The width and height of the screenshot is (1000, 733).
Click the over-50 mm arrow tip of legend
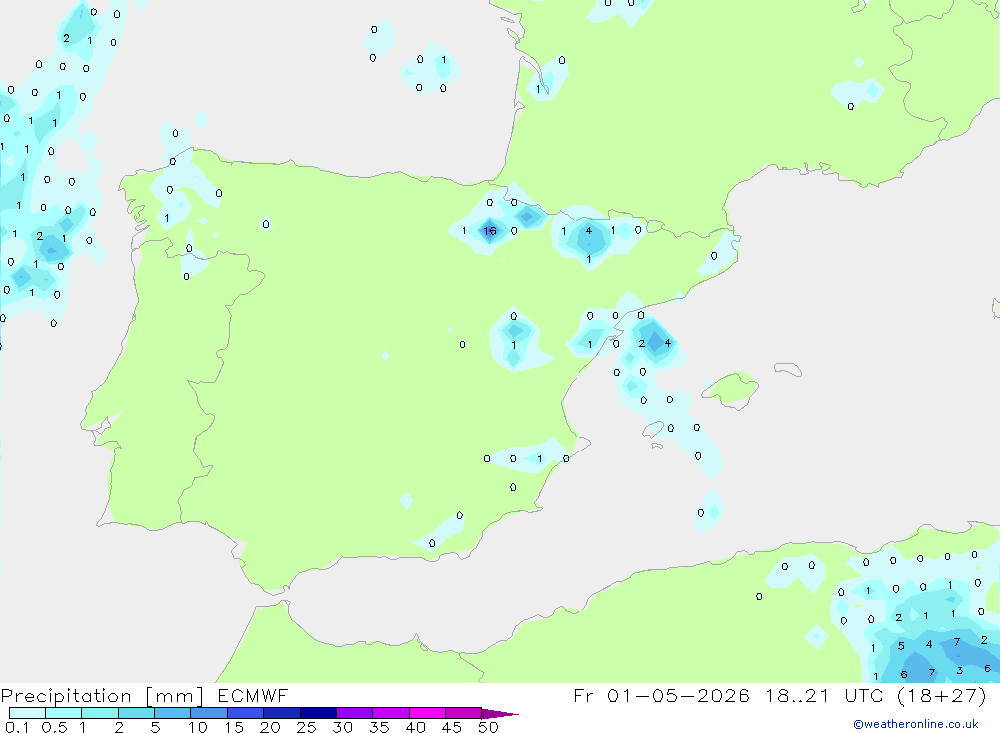pyautogui.click(x=499, y=713)
